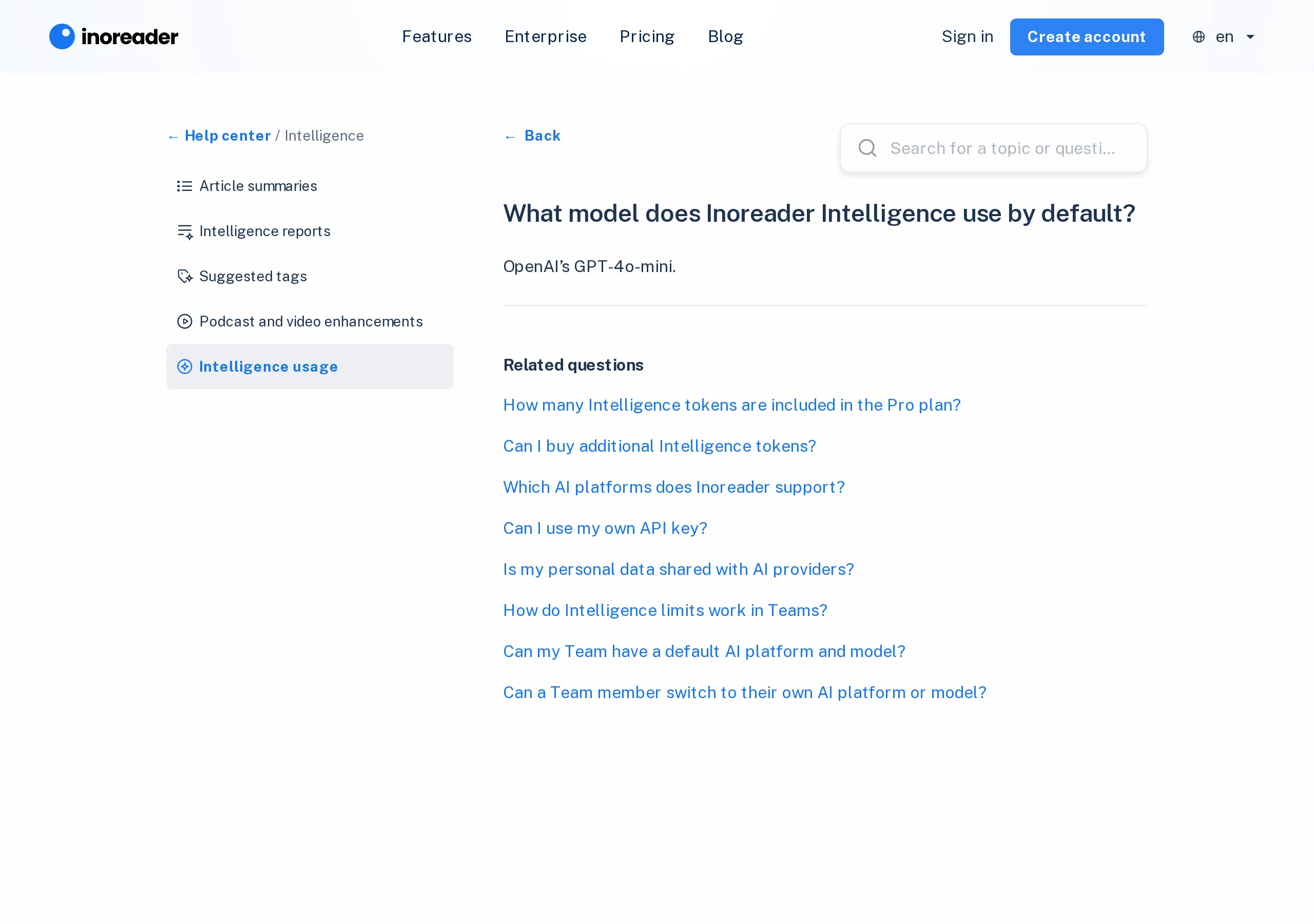Image resolution: width=1314 pixels, height=924 pixels.
Task: Open Can I buy additional Intelligence tokens
Action: (x=659, y=446)
